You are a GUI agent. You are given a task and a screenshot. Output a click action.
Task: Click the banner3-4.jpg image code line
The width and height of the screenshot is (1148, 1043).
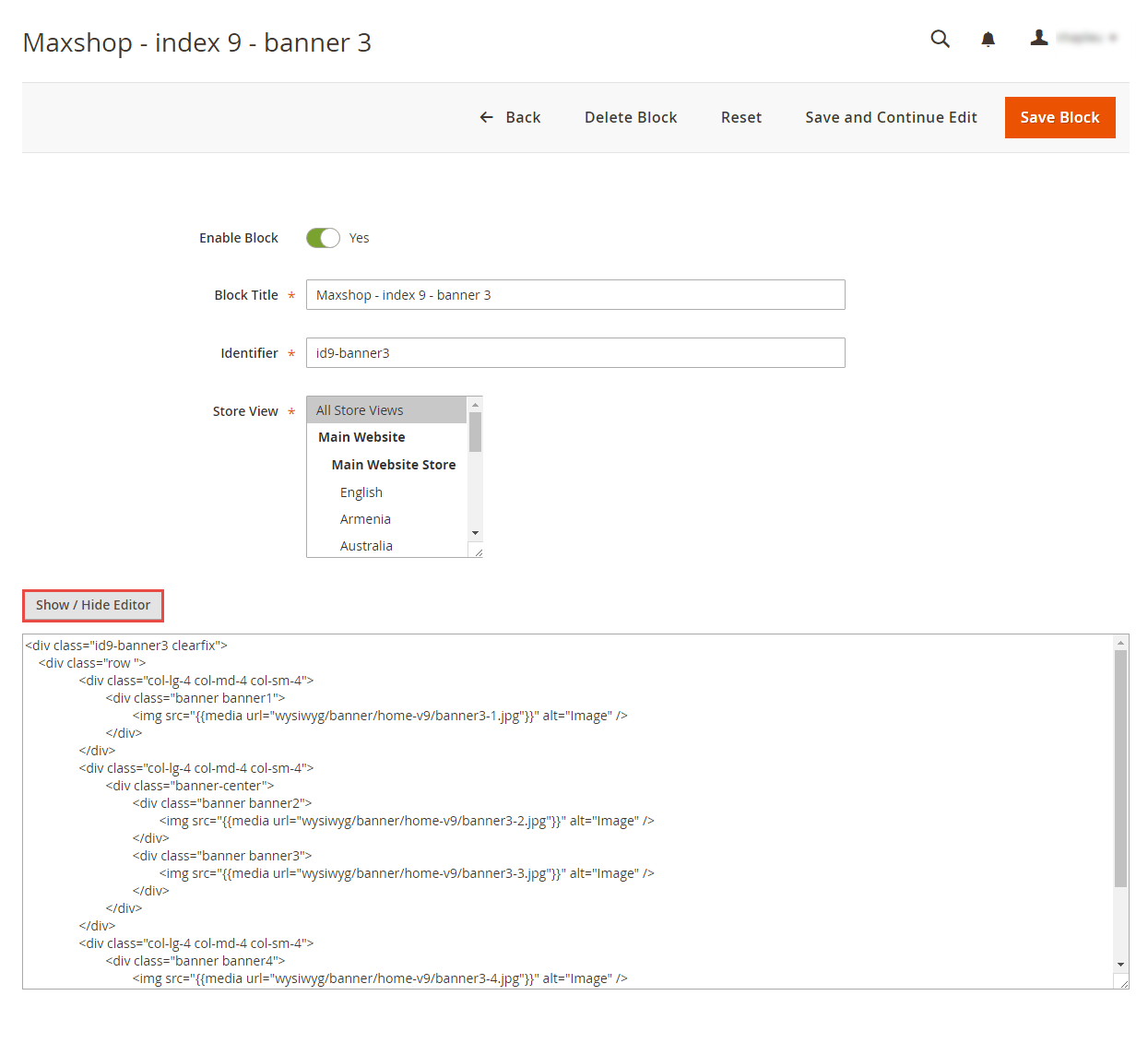tap(380, 978)
